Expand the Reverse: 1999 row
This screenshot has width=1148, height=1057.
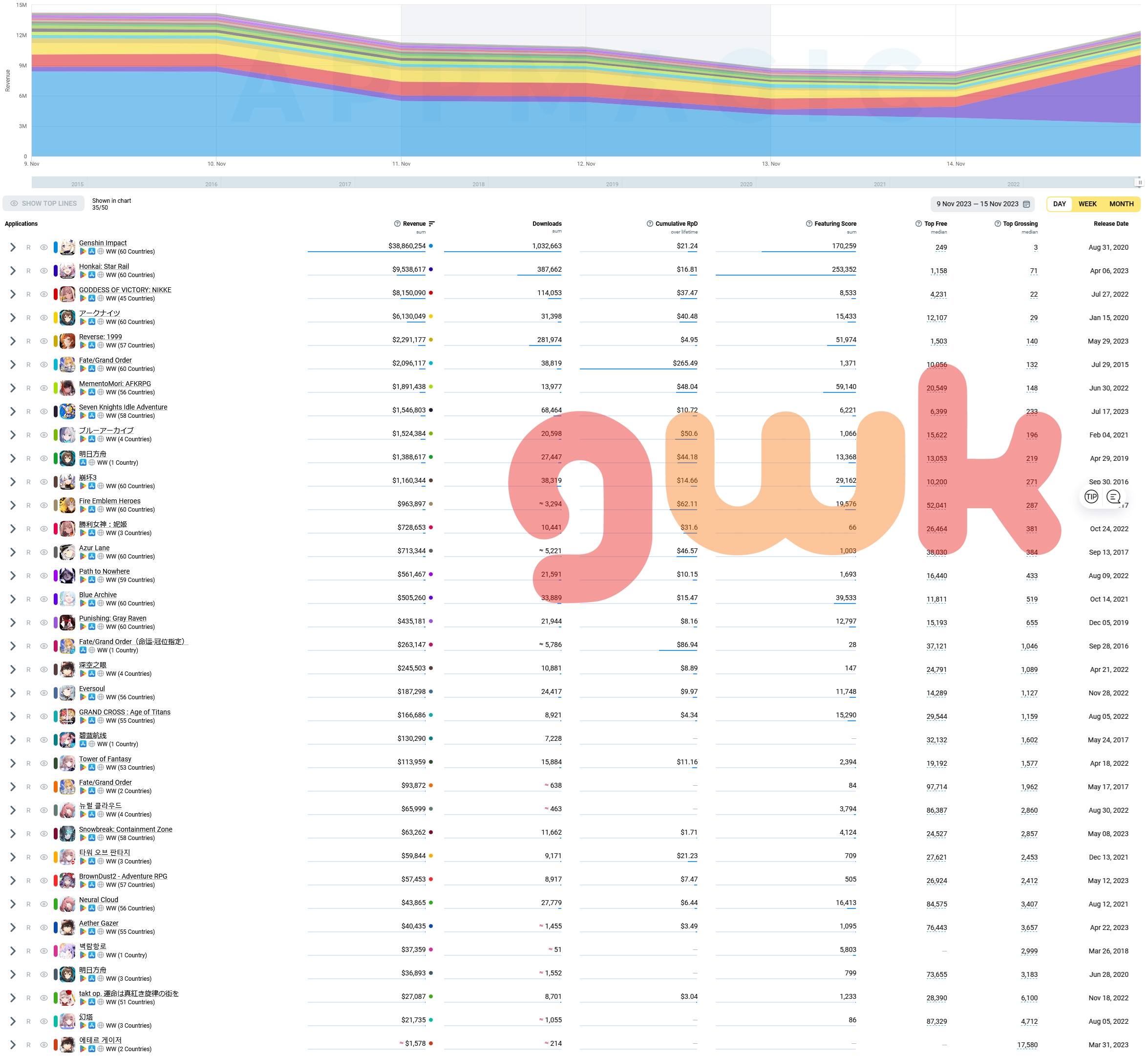pyautogui.click(x=13, y=341)
